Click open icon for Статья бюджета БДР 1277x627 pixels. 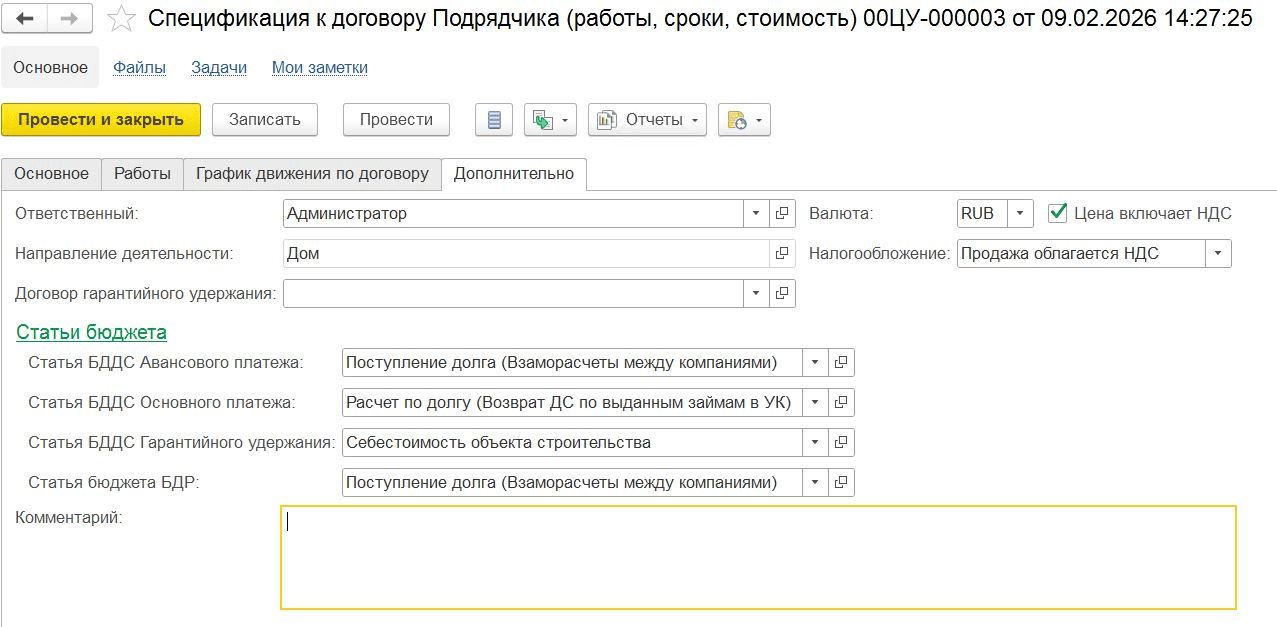click(841, 482)
